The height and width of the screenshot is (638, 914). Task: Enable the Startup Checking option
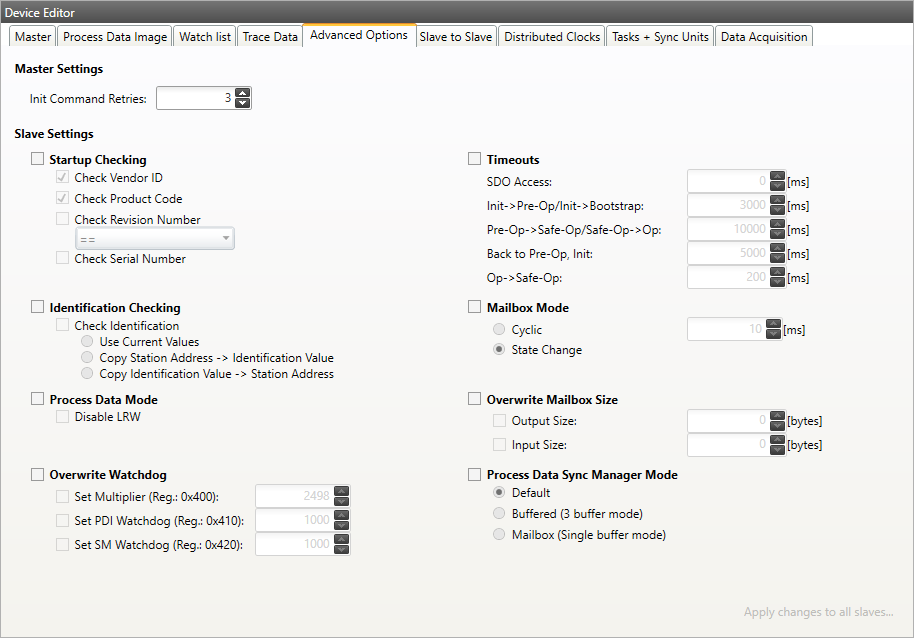coord(37,158)
